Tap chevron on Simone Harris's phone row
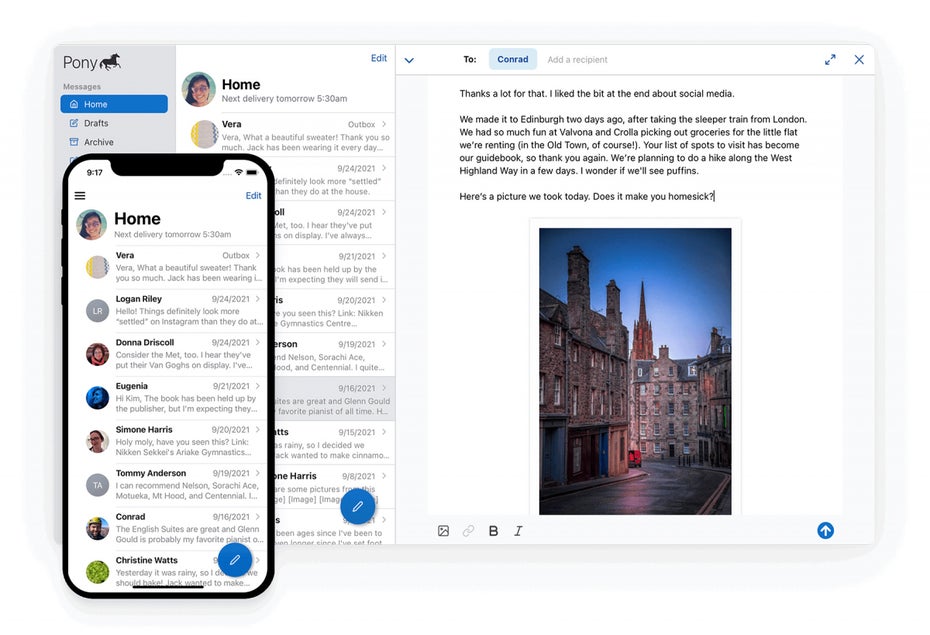 (257, 429)
